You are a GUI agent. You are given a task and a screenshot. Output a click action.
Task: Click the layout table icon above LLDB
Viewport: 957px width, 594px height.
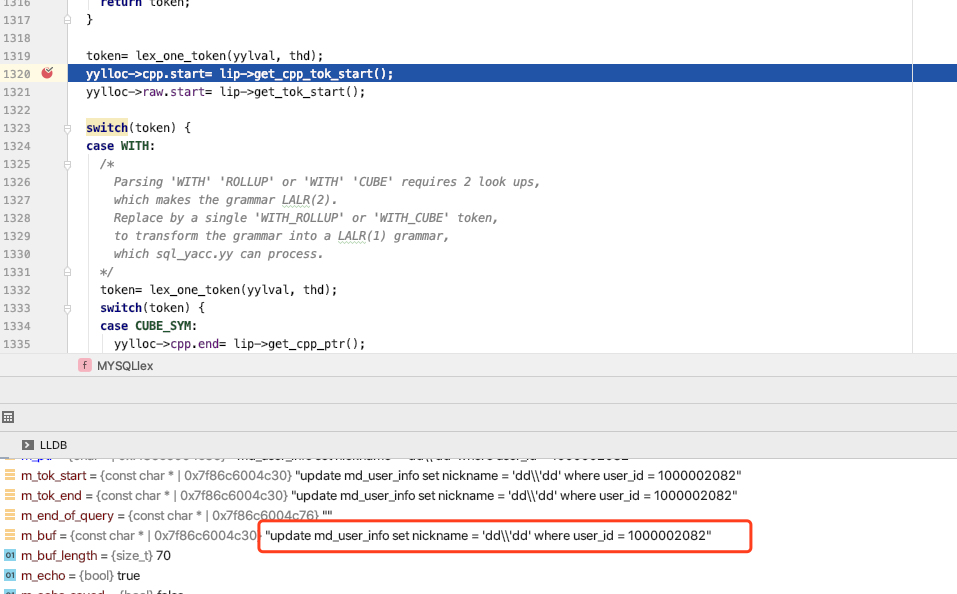8,418
